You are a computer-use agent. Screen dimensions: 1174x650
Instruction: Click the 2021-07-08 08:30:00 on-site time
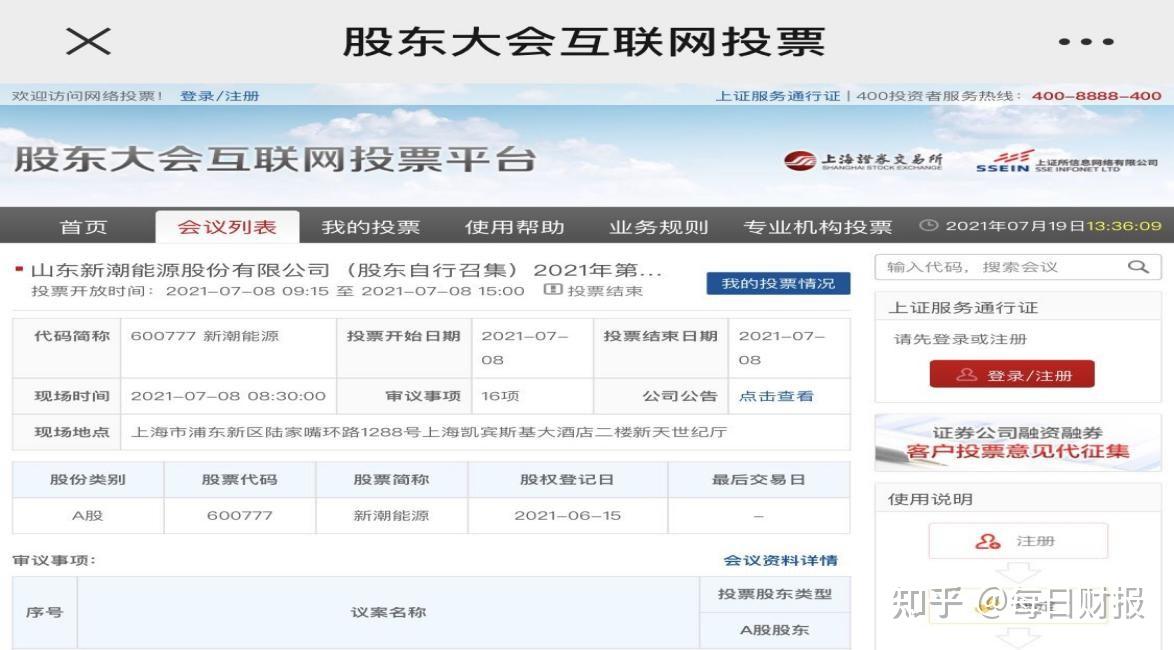pyautogui.click(x=228, y=396)
